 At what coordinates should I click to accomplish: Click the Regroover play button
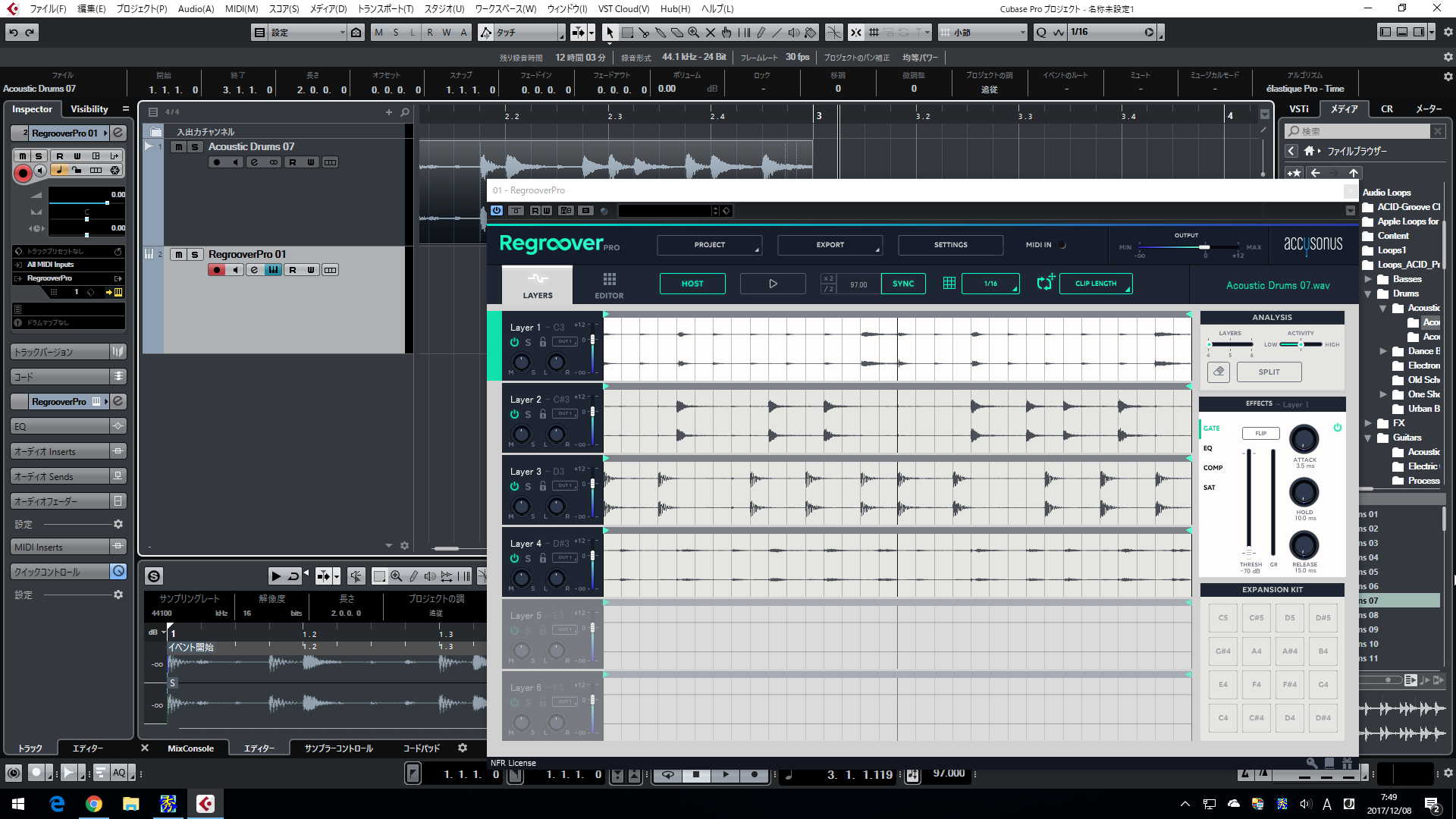773,284
